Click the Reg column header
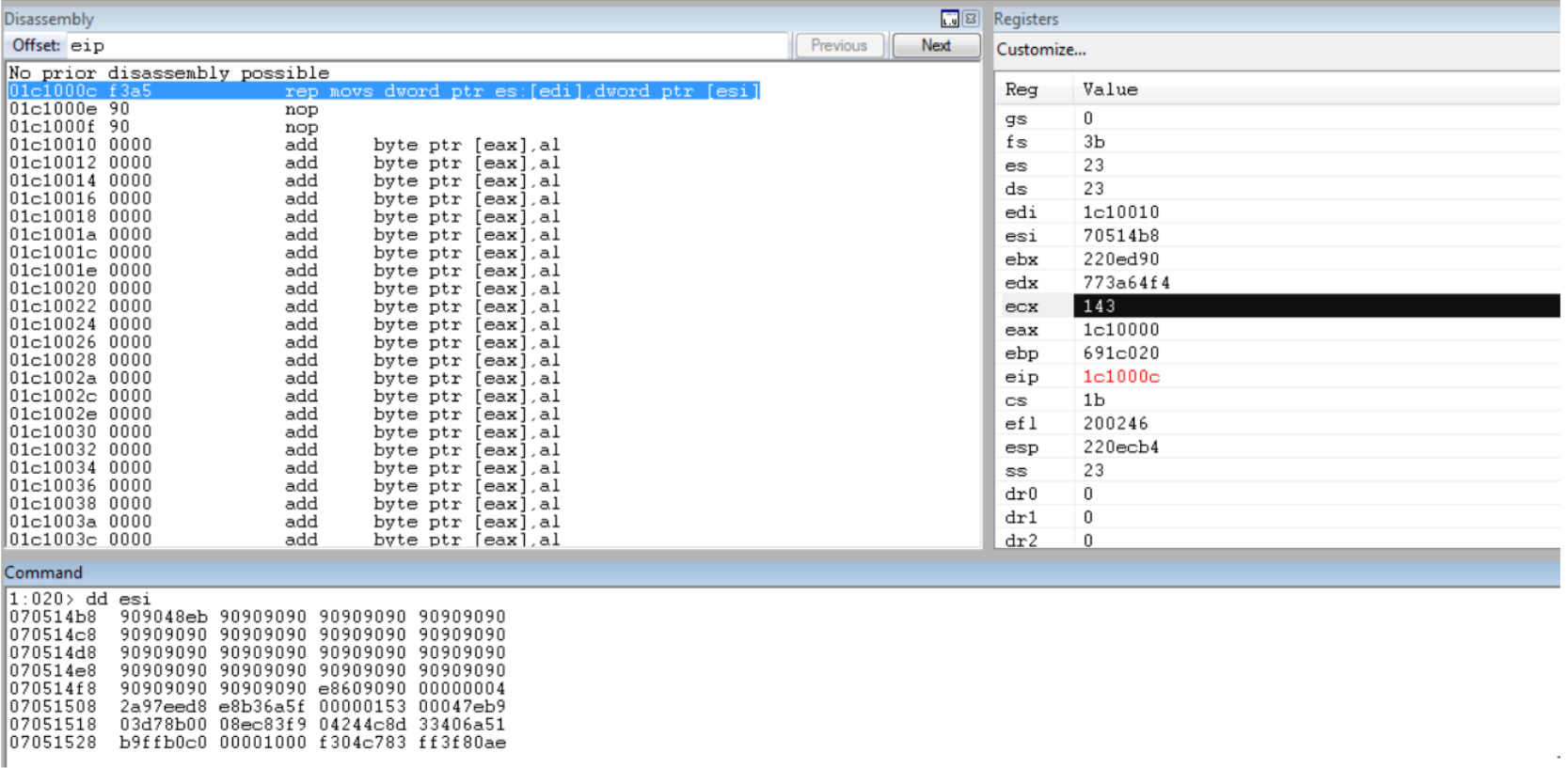Viewport: 1568px width, 768px height. tap(1022, 89)
